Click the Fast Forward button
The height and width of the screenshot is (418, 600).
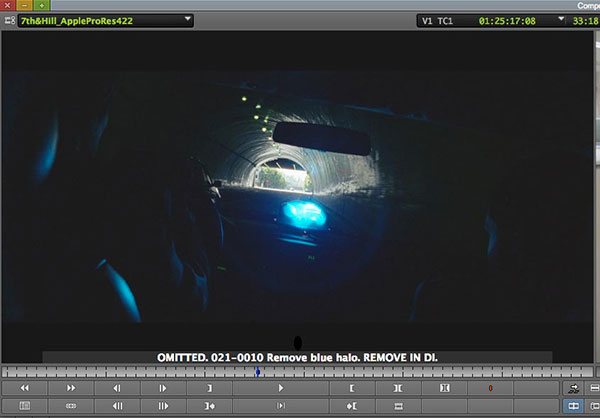coord(71,388)
